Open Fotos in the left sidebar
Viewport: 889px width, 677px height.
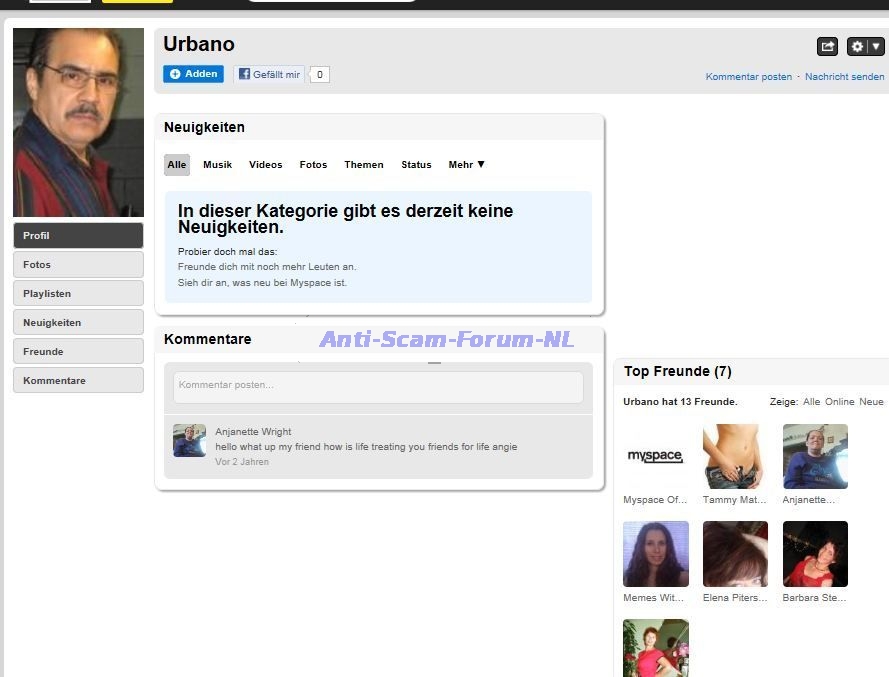pos(78,265)
